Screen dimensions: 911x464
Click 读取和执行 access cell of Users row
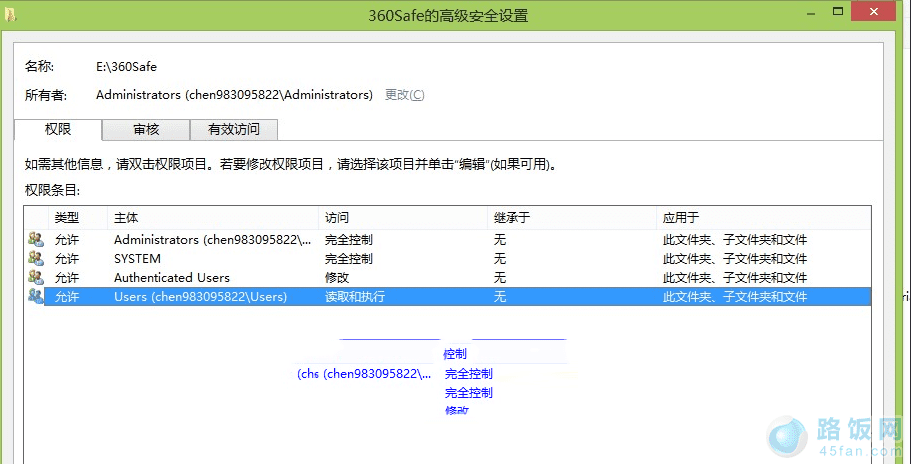355,297
